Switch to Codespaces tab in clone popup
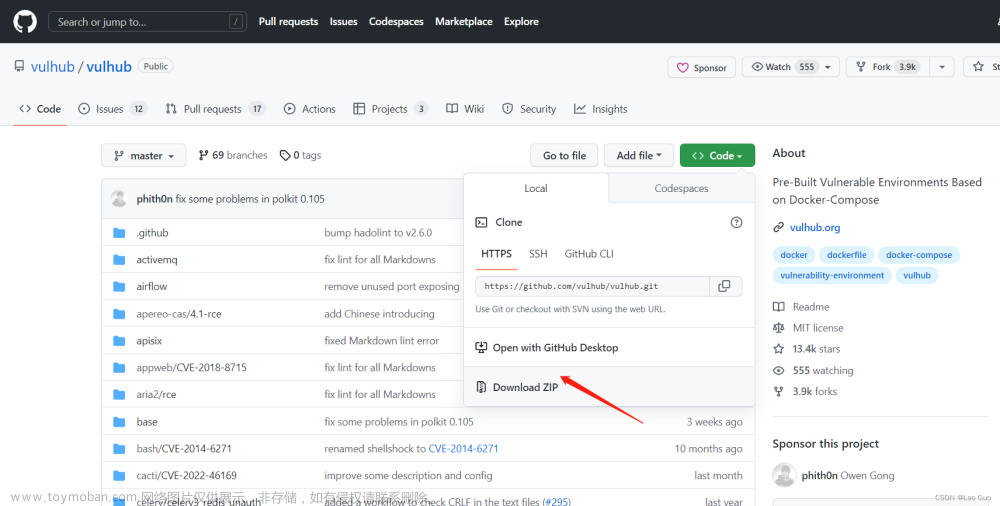1000x506 pixels. tap(681, 188)
